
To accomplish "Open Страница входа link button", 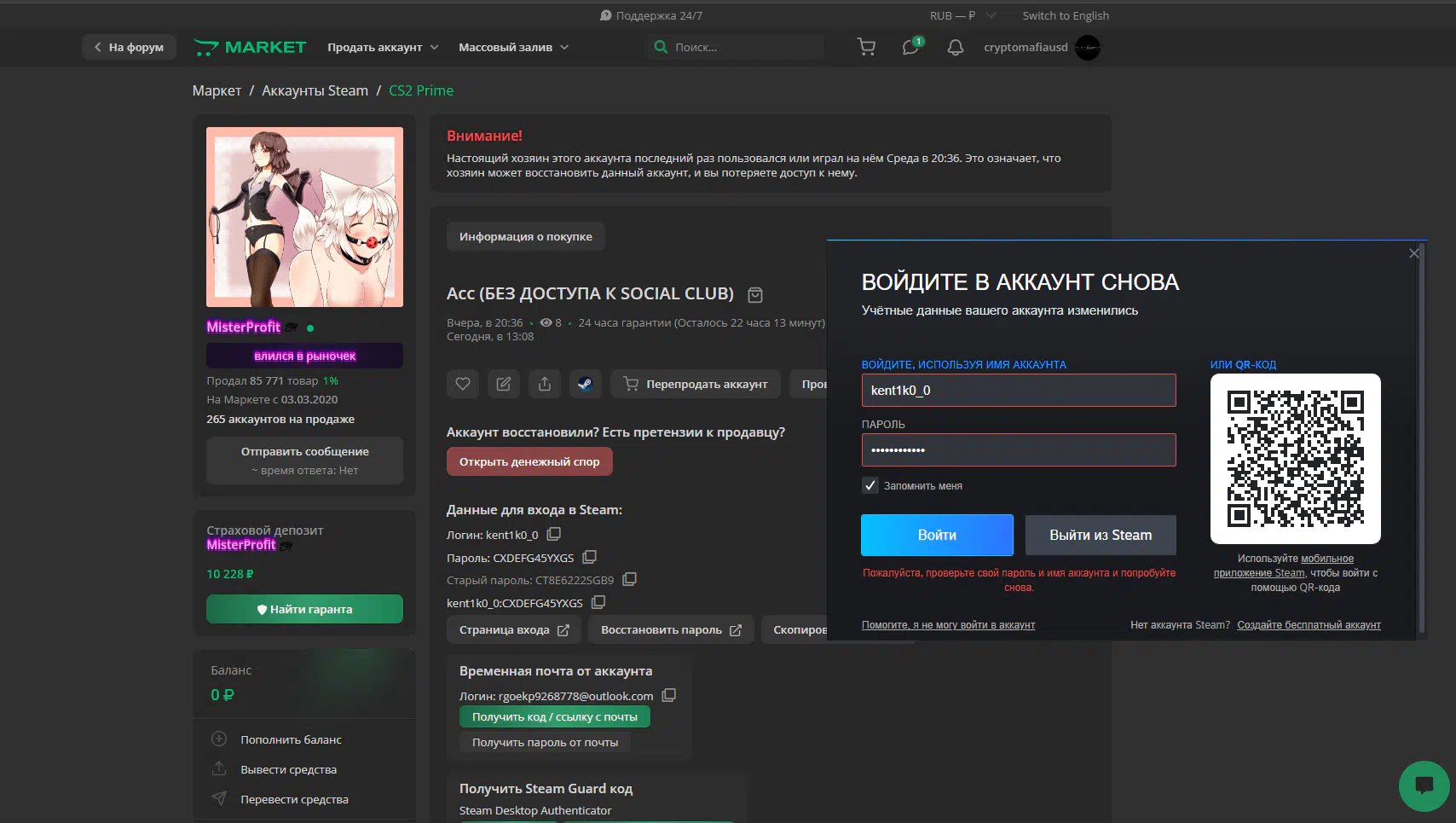I will click(514, 629).
